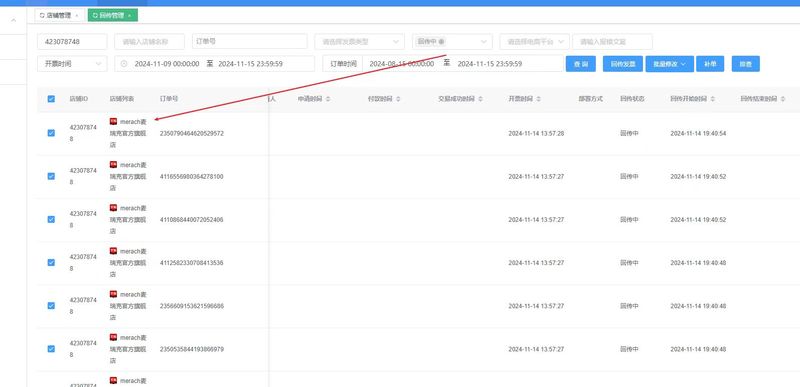This screenshot has height=387, width=800.
Task: Click the 订单号 column header
Action: [169, 99]
